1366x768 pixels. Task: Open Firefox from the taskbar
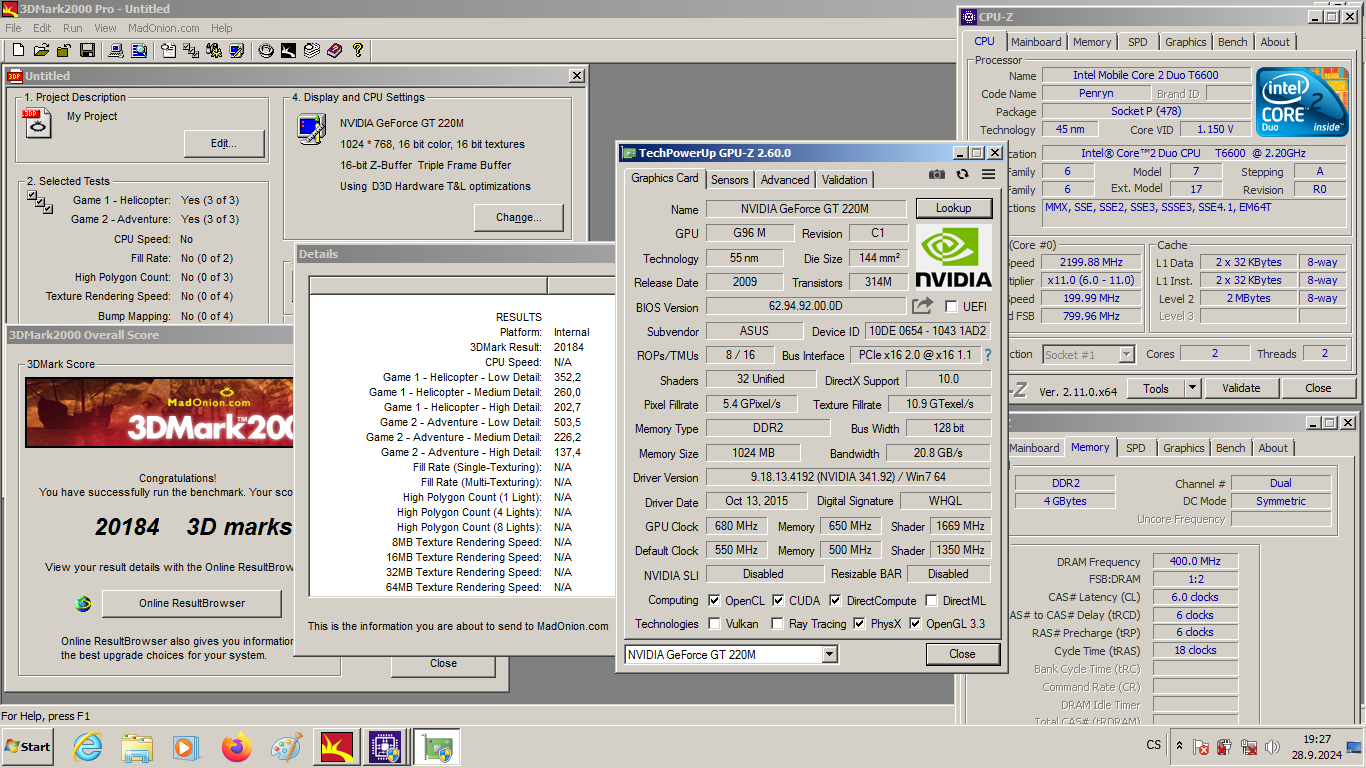[237, 747]
